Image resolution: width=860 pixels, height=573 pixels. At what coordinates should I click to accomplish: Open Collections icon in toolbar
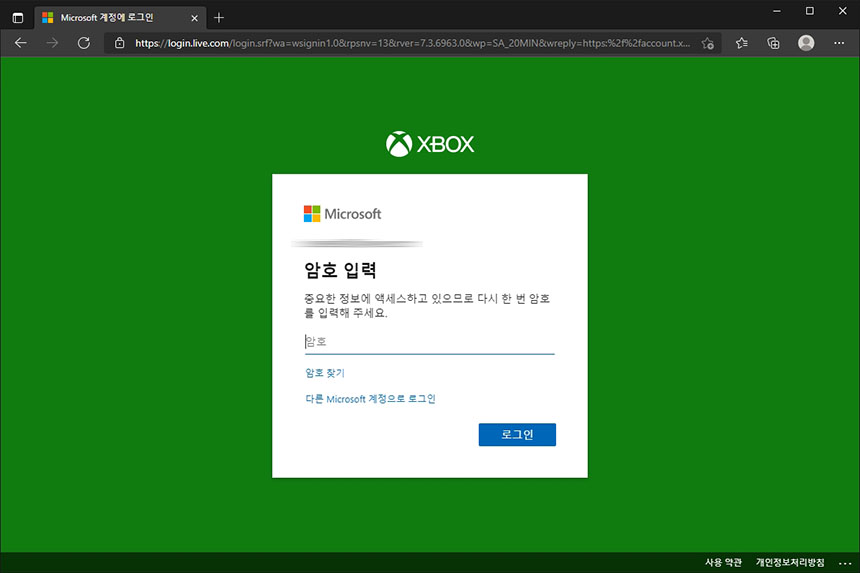[773, 43]
